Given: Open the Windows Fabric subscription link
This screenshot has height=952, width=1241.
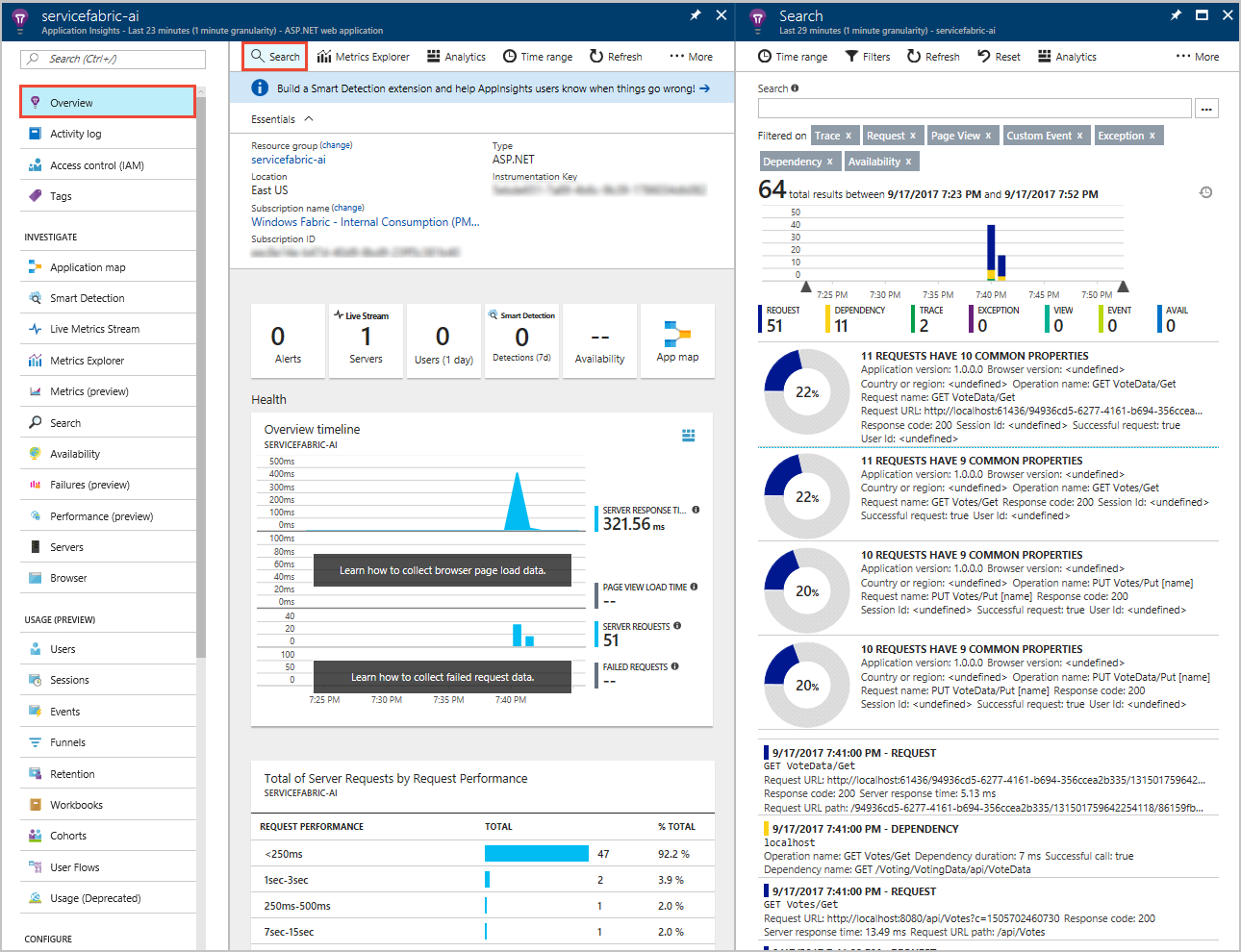Looking at the screenshot, I should (366, 222).
